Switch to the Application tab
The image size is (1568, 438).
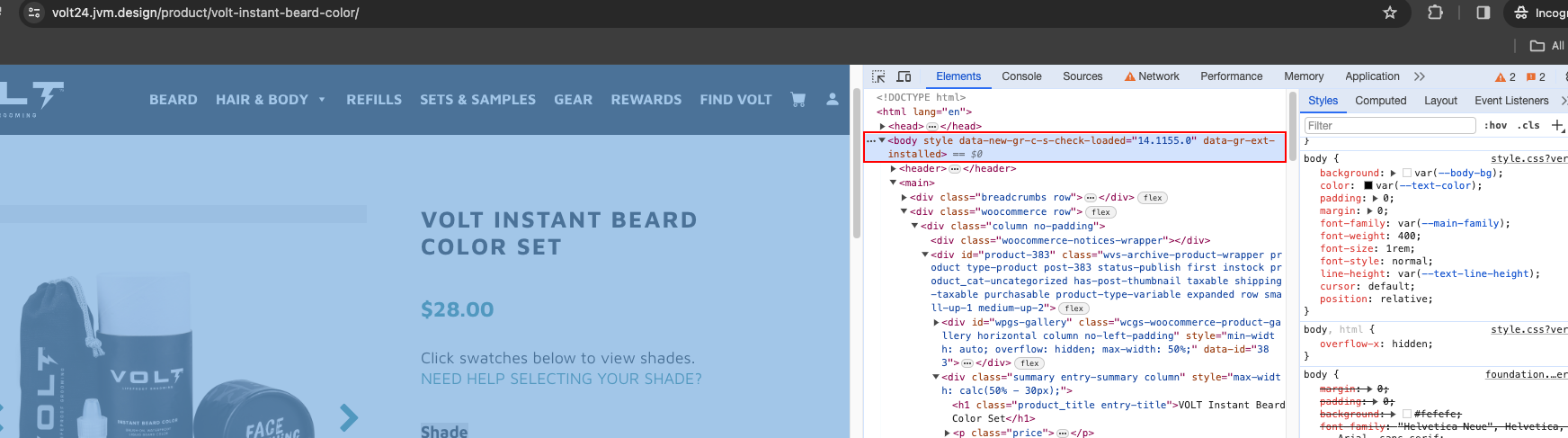(x=1372, y=76)
